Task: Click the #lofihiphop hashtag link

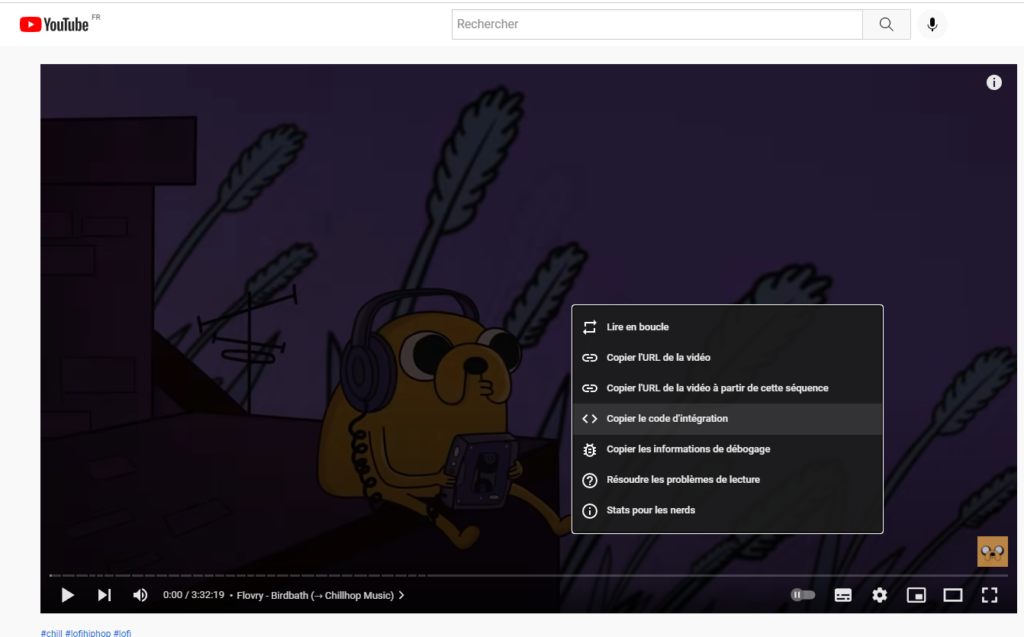Action: 87,633
